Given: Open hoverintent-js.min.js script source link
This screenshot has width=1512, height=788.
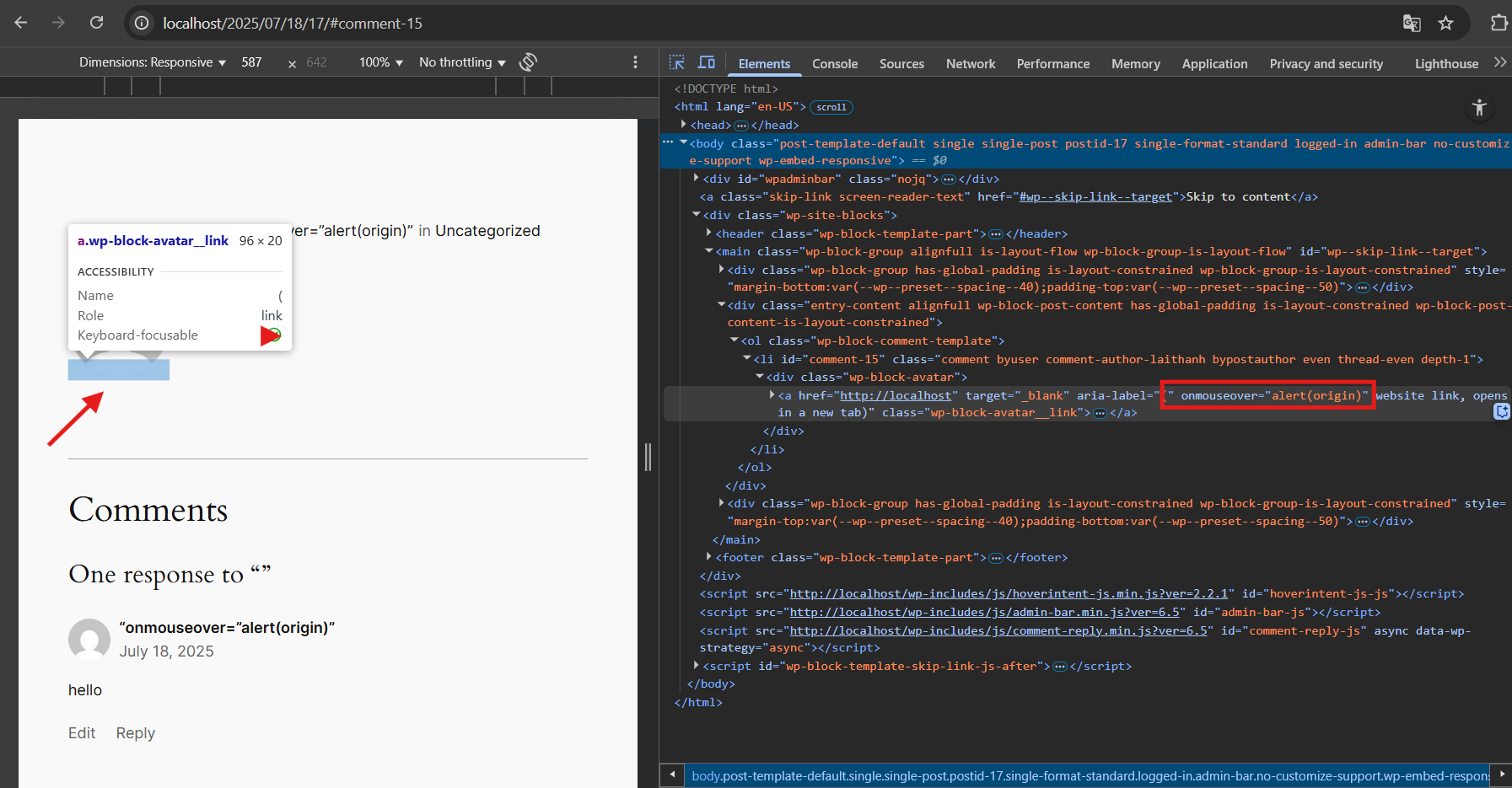Looking at the screenshot, I should click(x=1009, y=594).
